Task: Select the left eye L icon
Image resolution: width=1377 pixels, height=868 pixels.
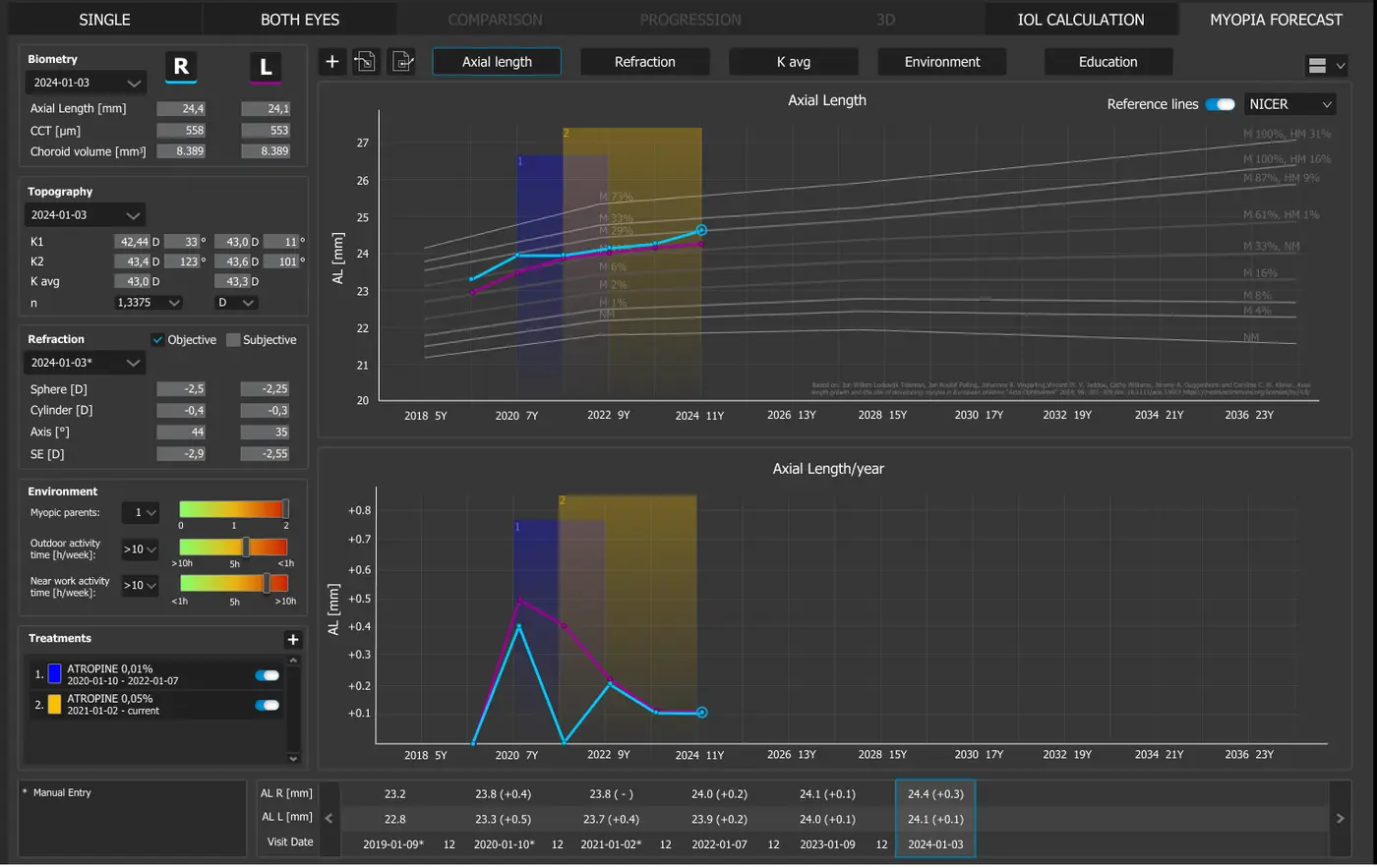Action: 266,67
